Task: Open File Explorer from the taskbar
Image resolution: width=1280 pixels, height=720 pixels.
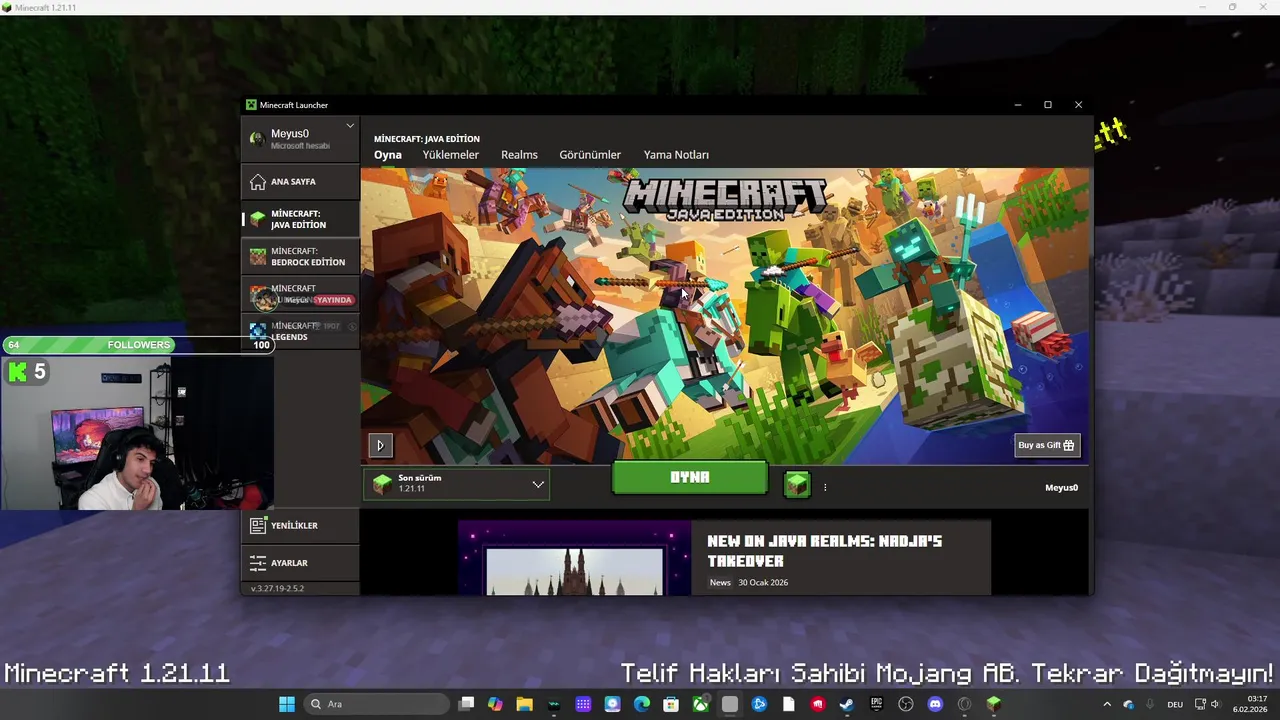Action: (x=524, y=704)
